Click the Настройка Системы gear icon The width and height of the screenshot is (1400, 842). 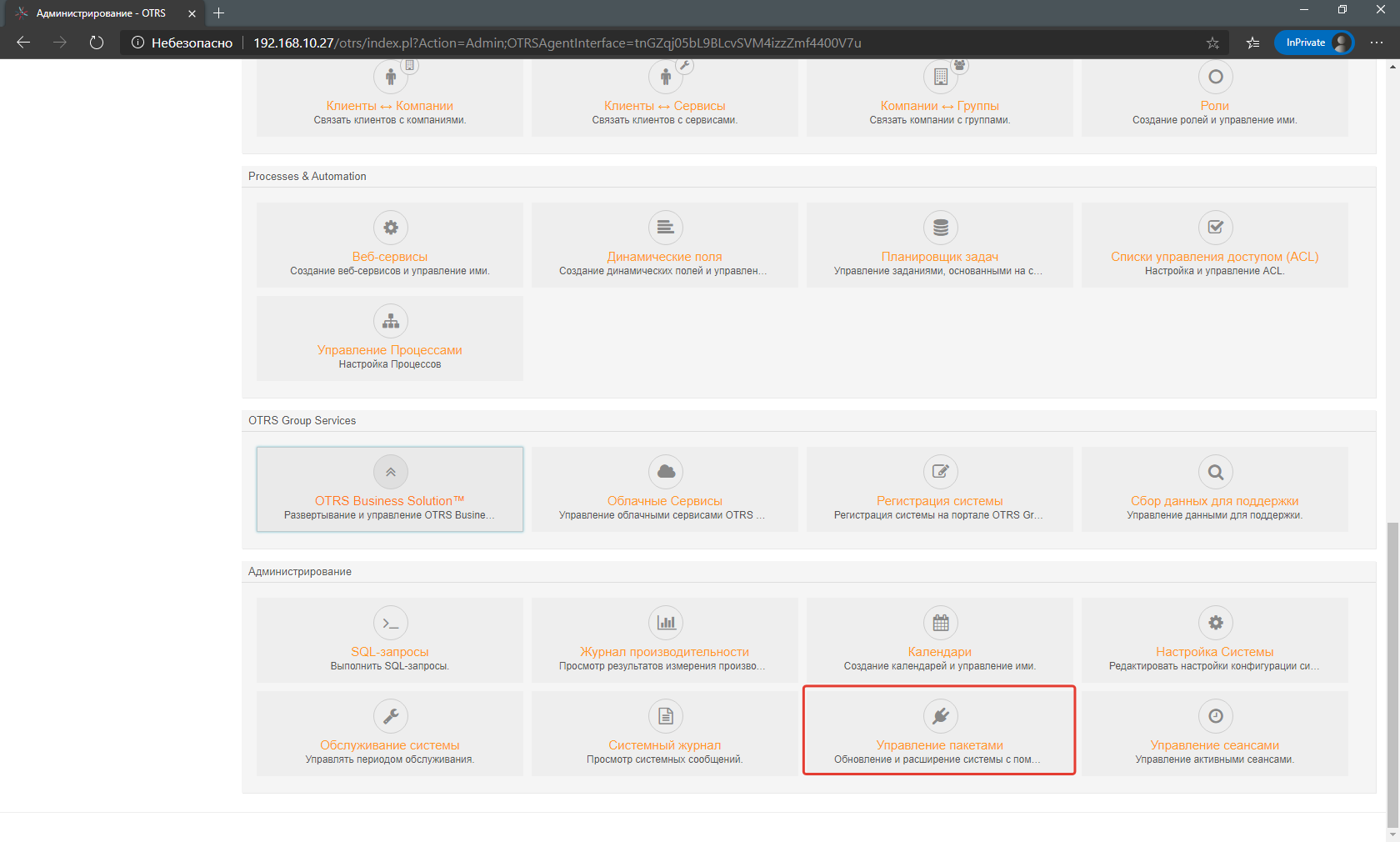click(1216, 623)
